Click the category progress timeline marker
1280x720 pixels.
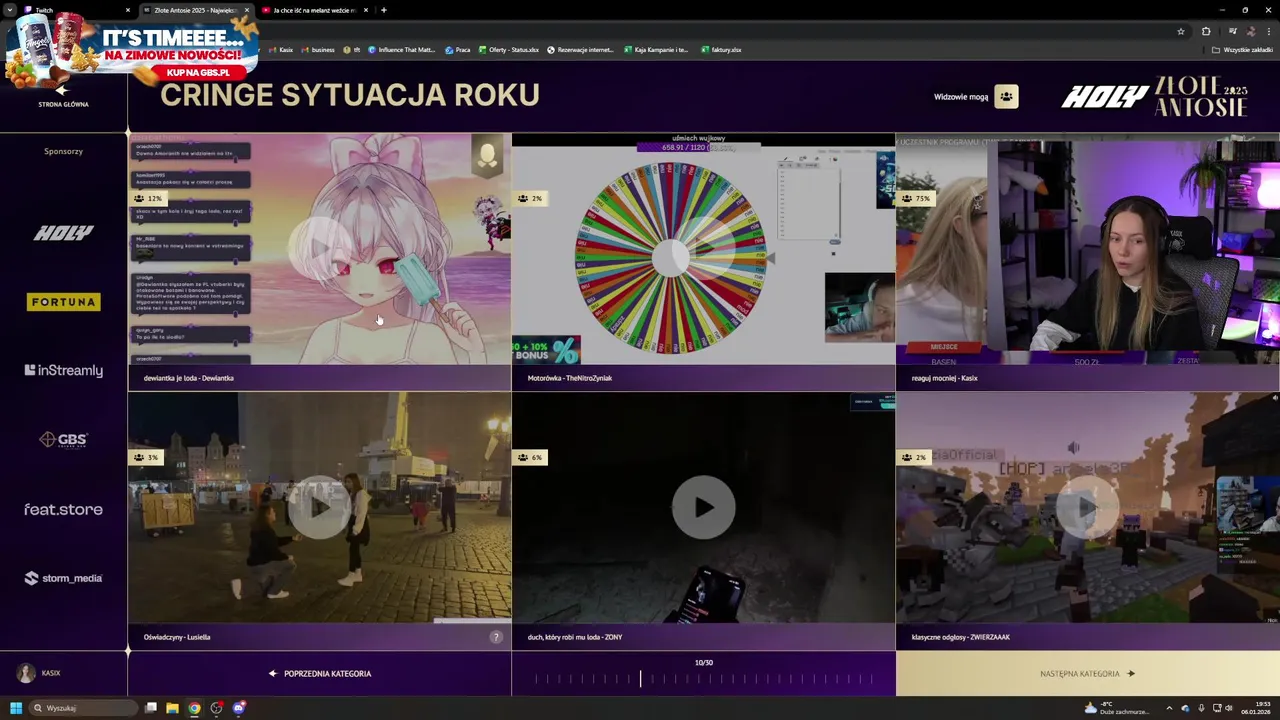tap(641, 679)
